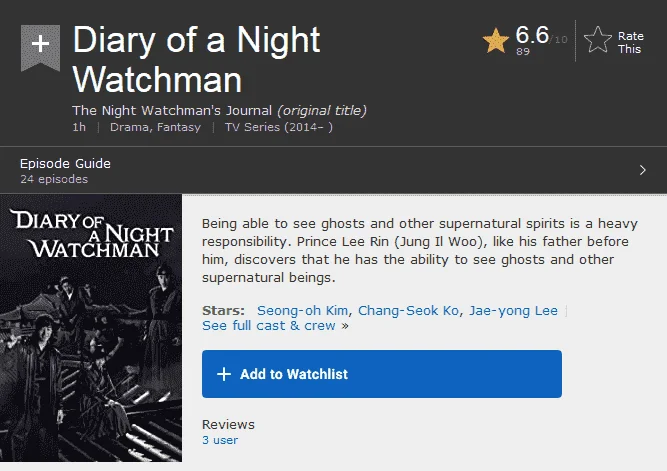Click the Diary of a Night Watchman poster
The image size is (667, 471).
click(91, 328)
